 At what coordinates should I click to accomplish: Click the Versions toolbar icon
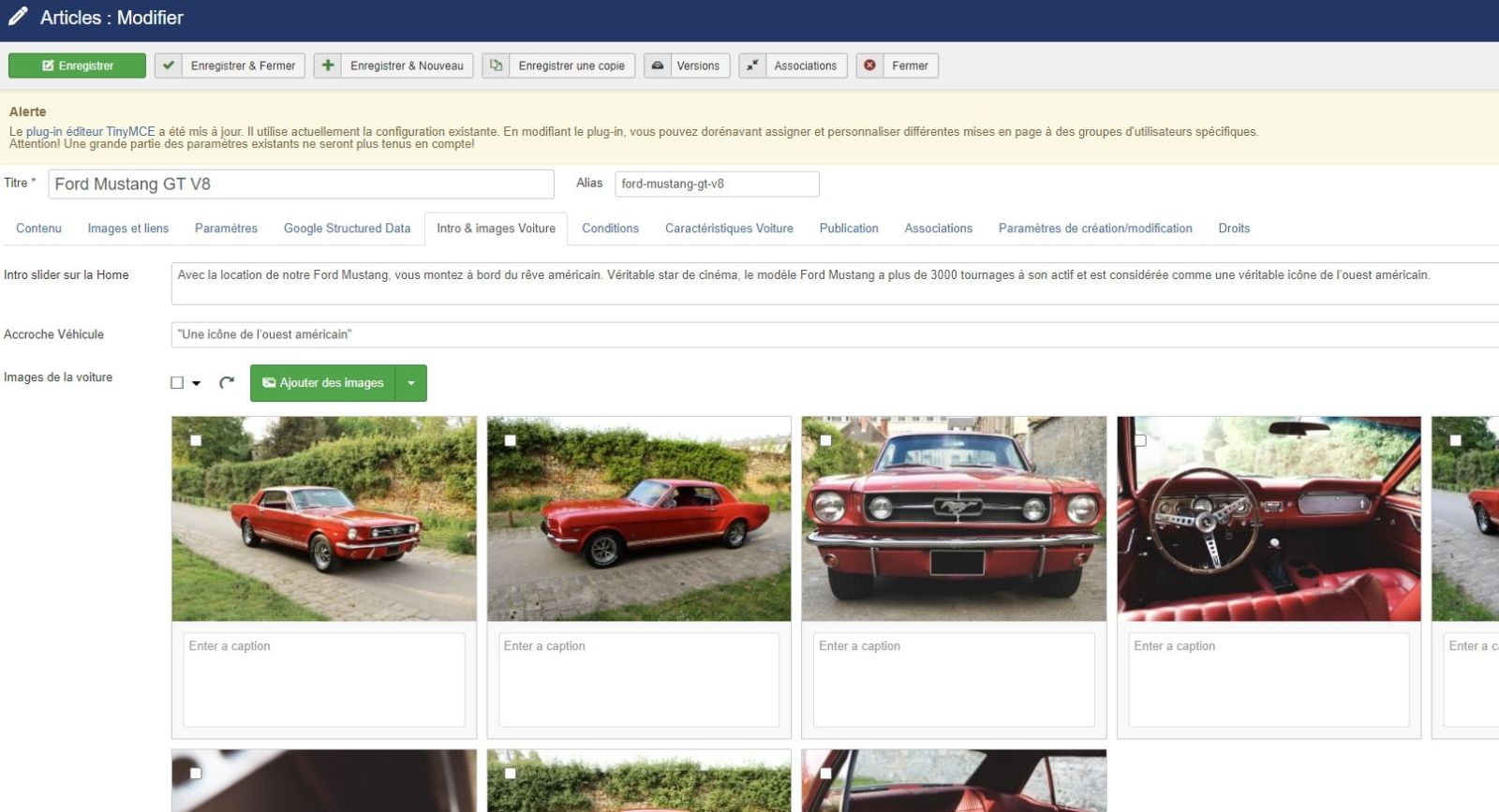[x=658, y=66]
